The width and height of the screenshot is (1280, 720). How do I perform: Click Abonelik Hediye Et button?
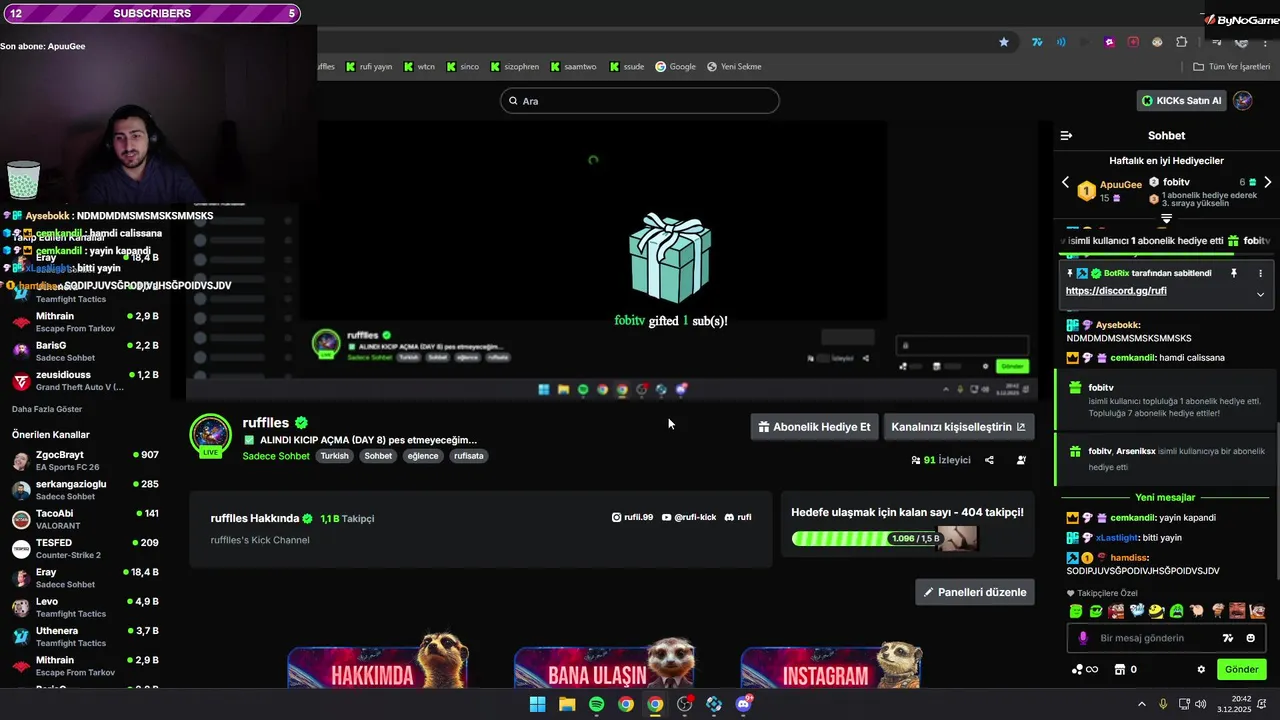click(x=814, y=427)
